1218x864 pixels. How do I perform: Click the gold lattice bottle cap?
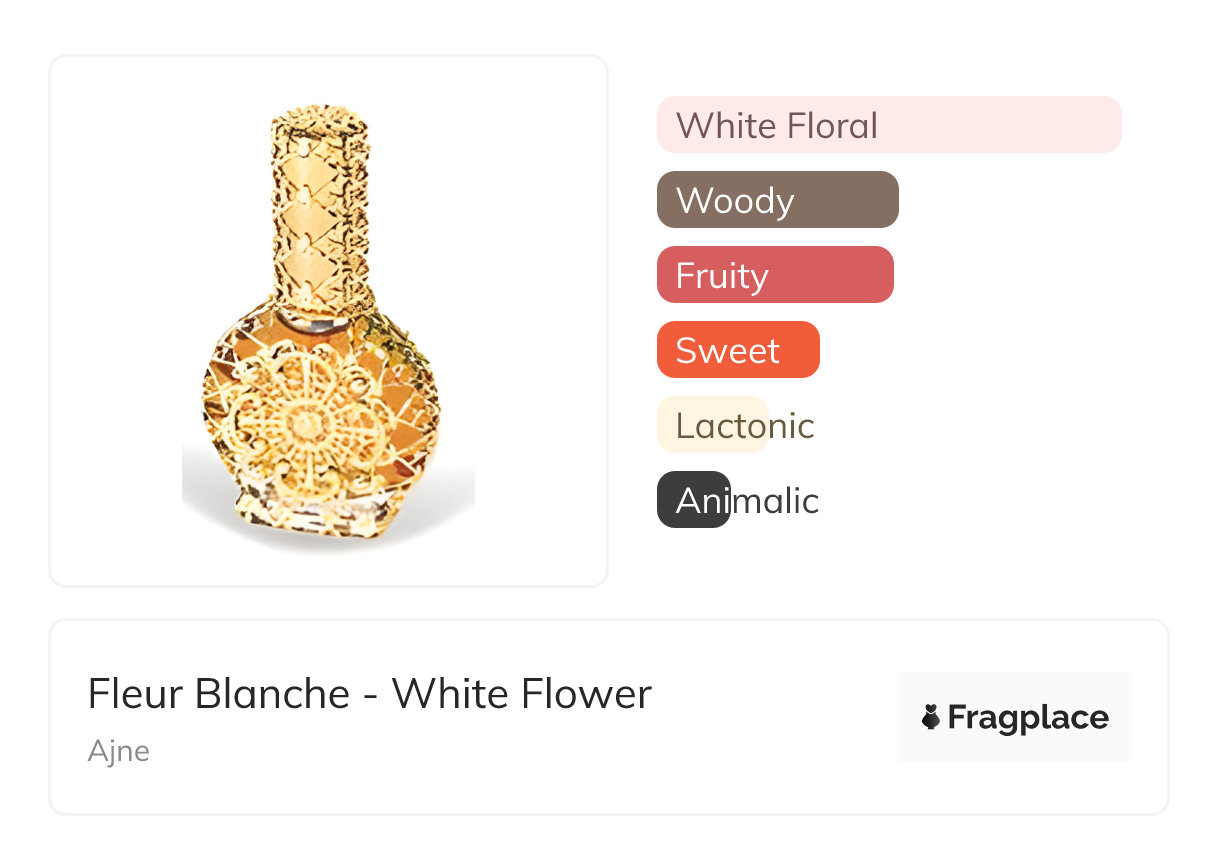coord(319,200)
